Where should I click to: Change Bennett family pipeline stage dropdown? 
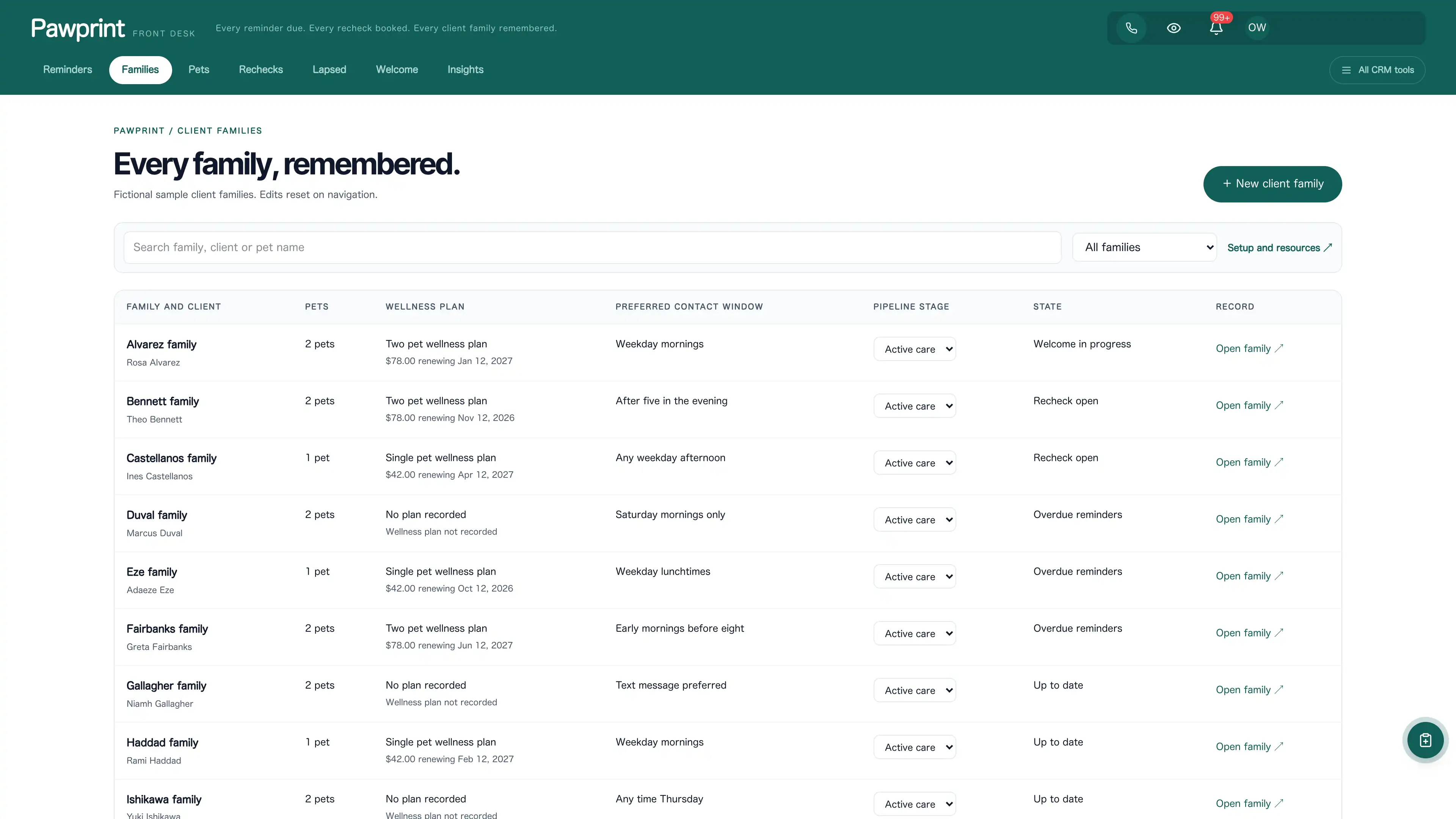[x=915, y=406]
